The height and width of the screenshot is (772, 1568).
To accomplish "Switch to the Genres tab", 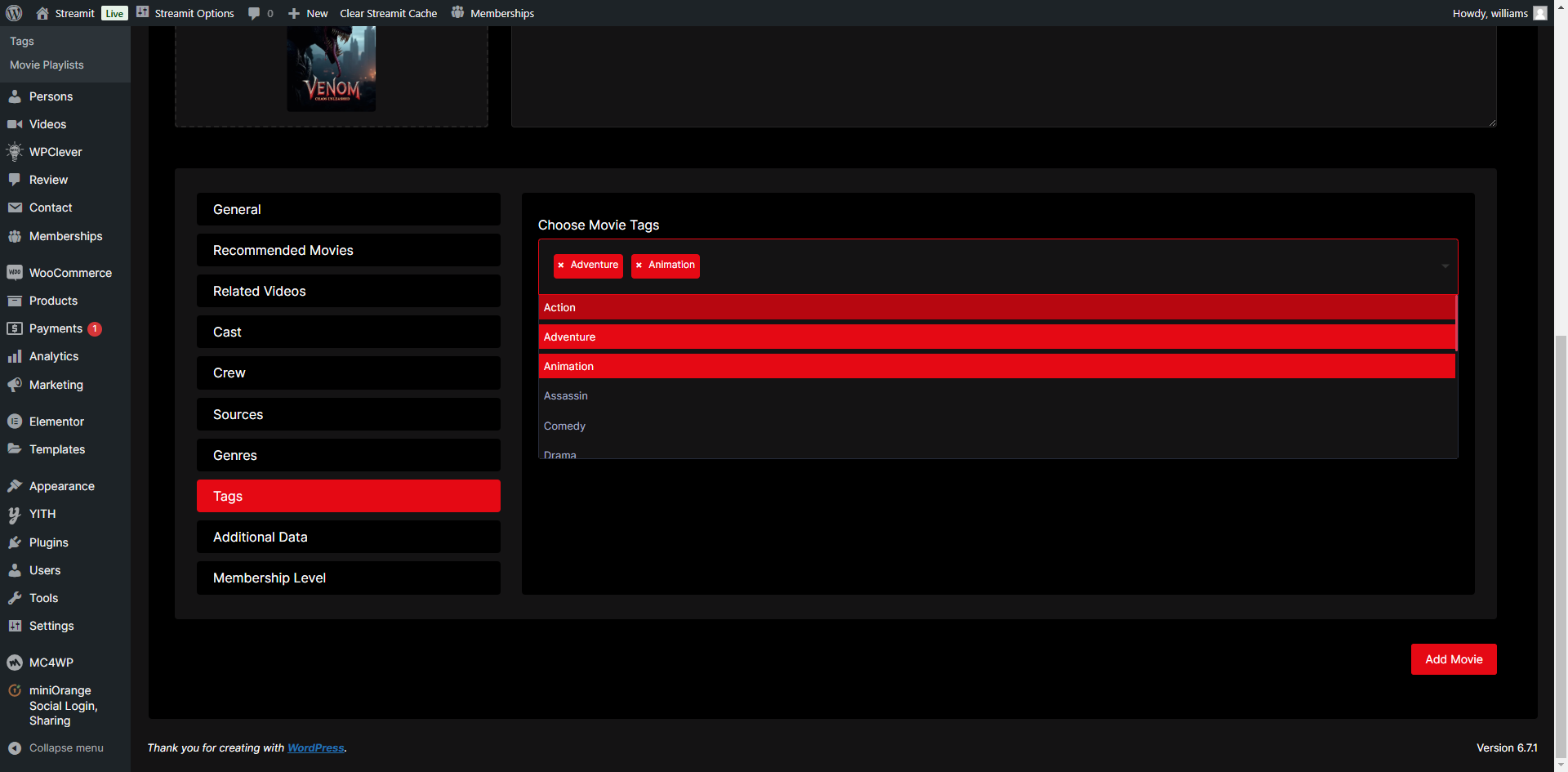I will 349,455.
